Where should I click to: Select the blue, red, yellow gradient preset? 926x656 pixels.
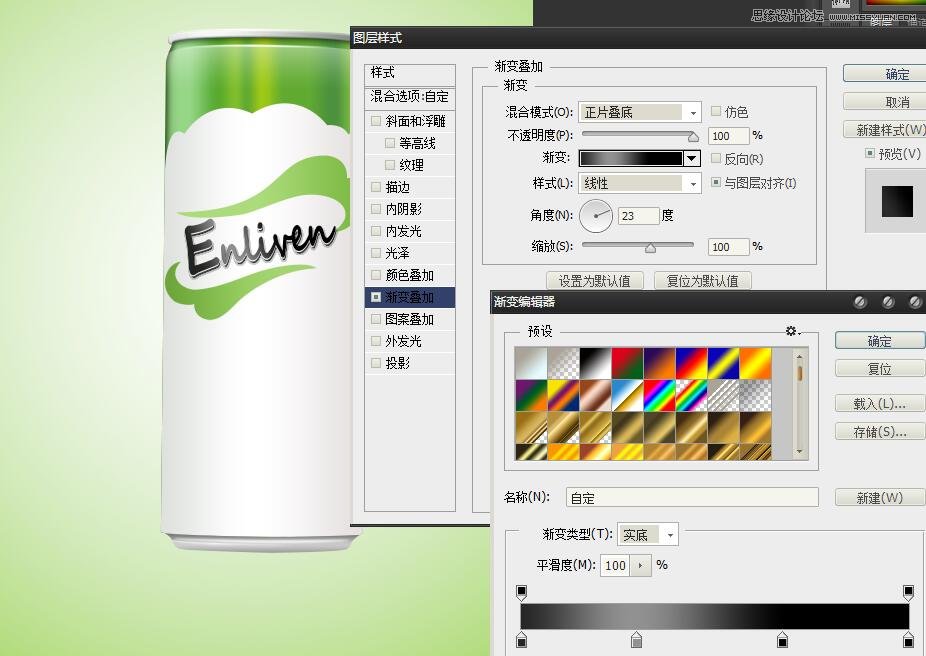(691, 363)
